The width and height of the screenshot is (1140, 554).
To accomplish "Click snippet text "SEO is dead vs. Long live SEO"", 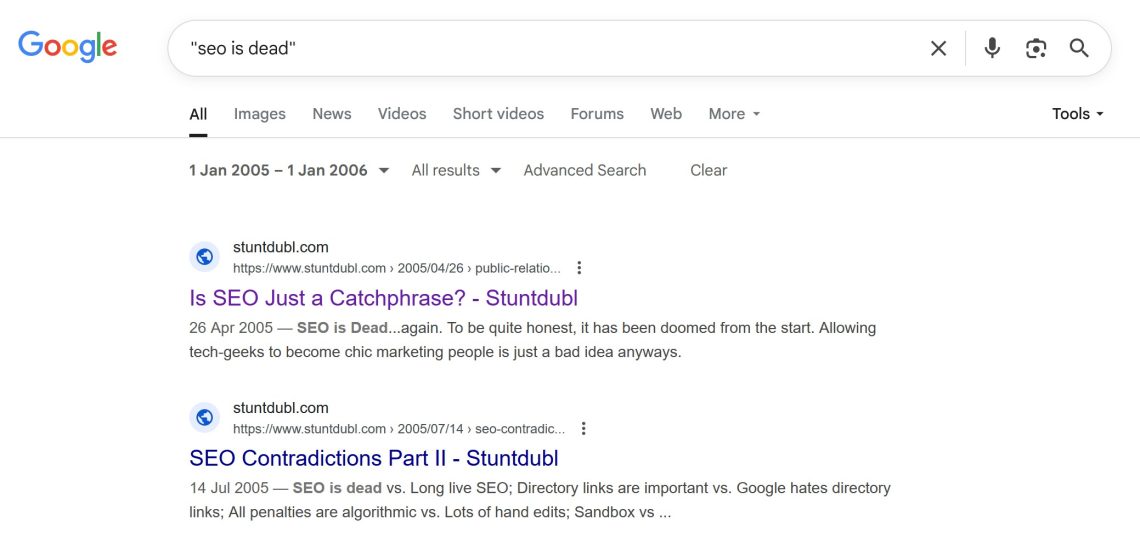I will (x=401, y=489).
